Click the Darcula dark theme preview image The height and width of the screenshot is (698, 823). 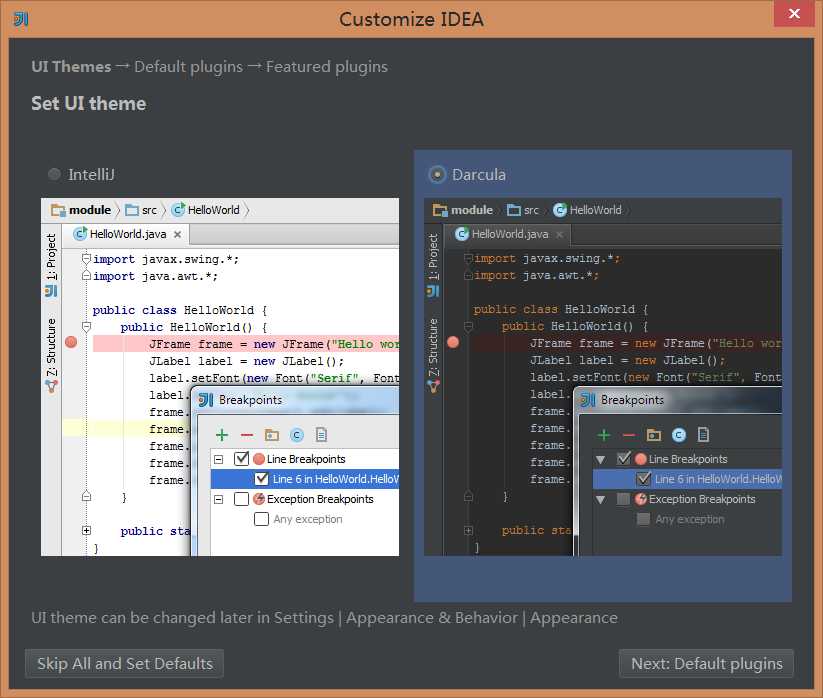603,377
